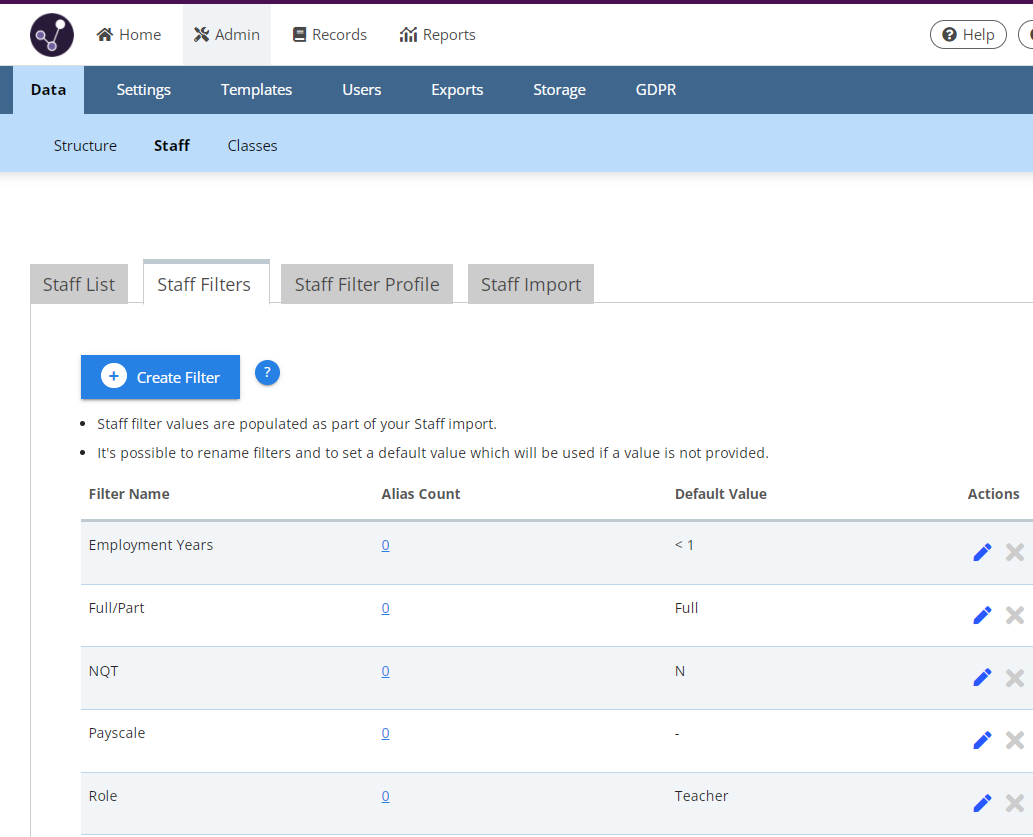Select the Full/Part filter name

117,608
